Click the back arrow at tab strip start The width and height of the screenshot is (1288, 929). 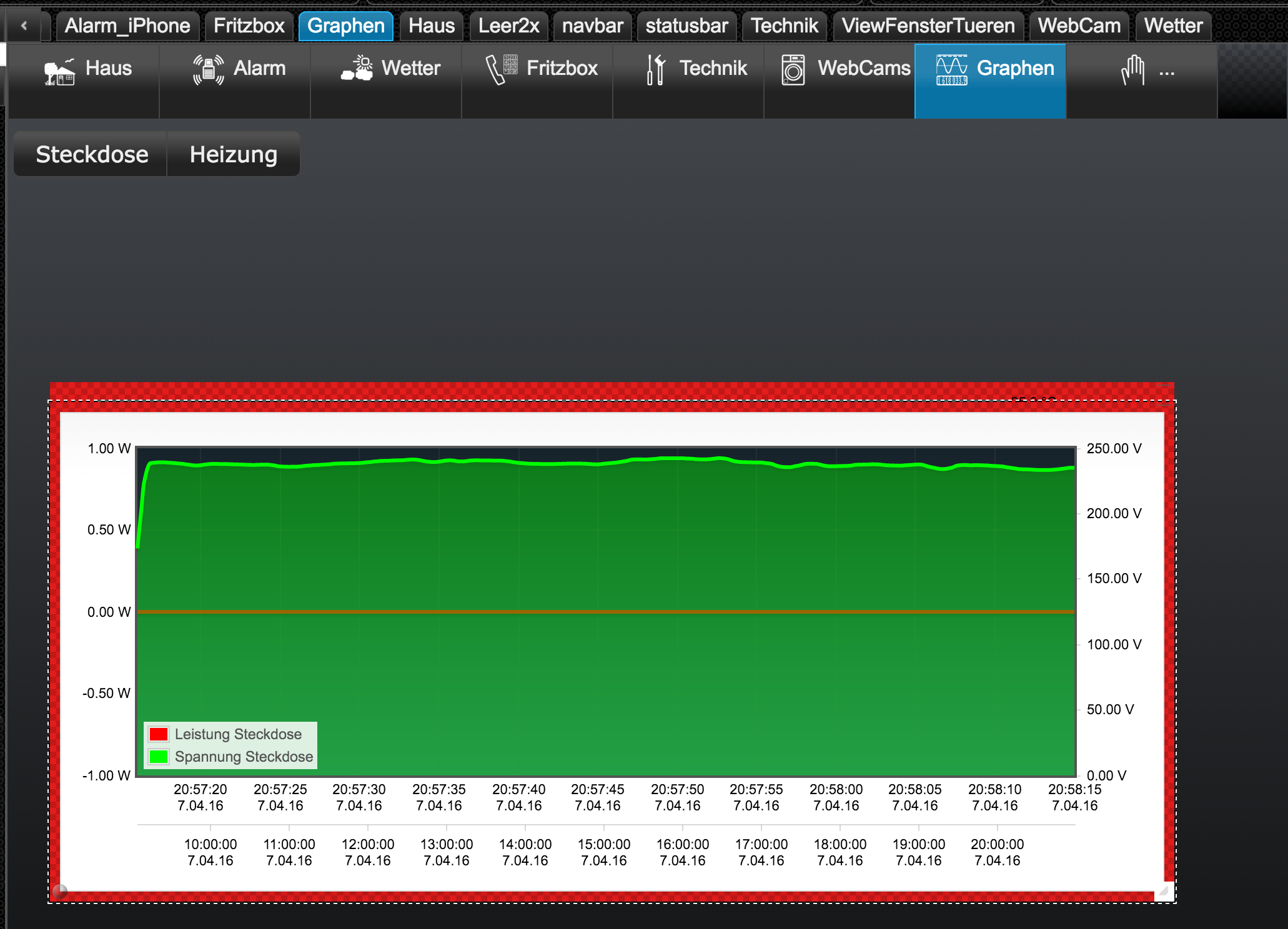coord(24,26)
